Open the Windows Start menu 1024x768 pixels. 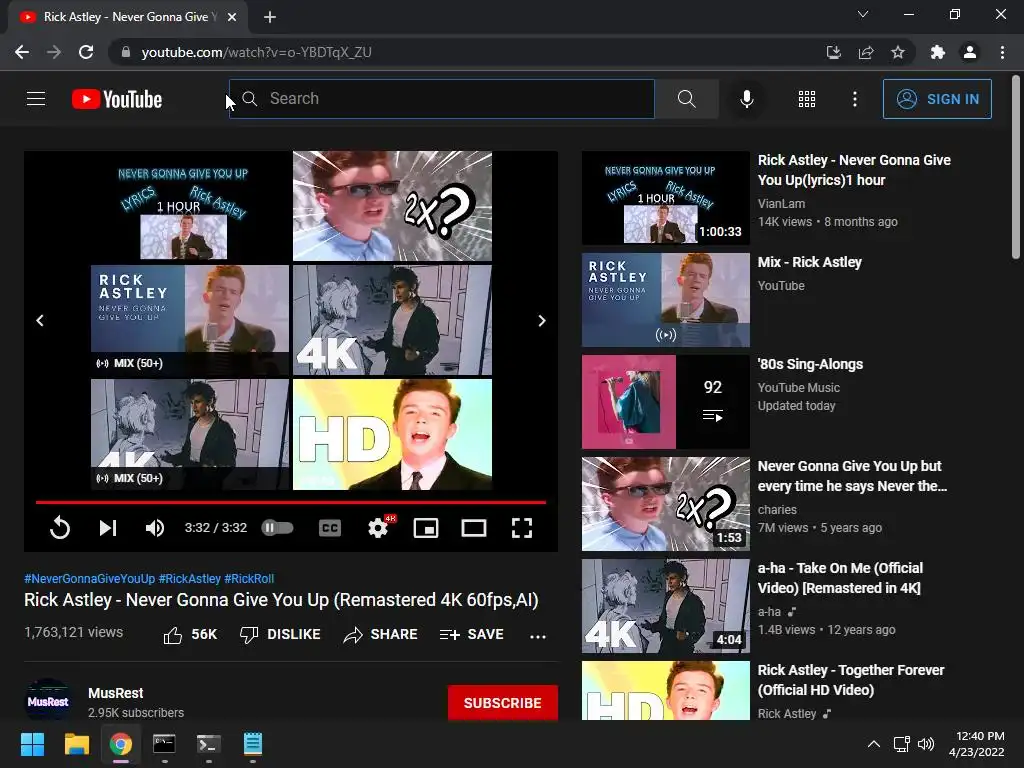32,744
